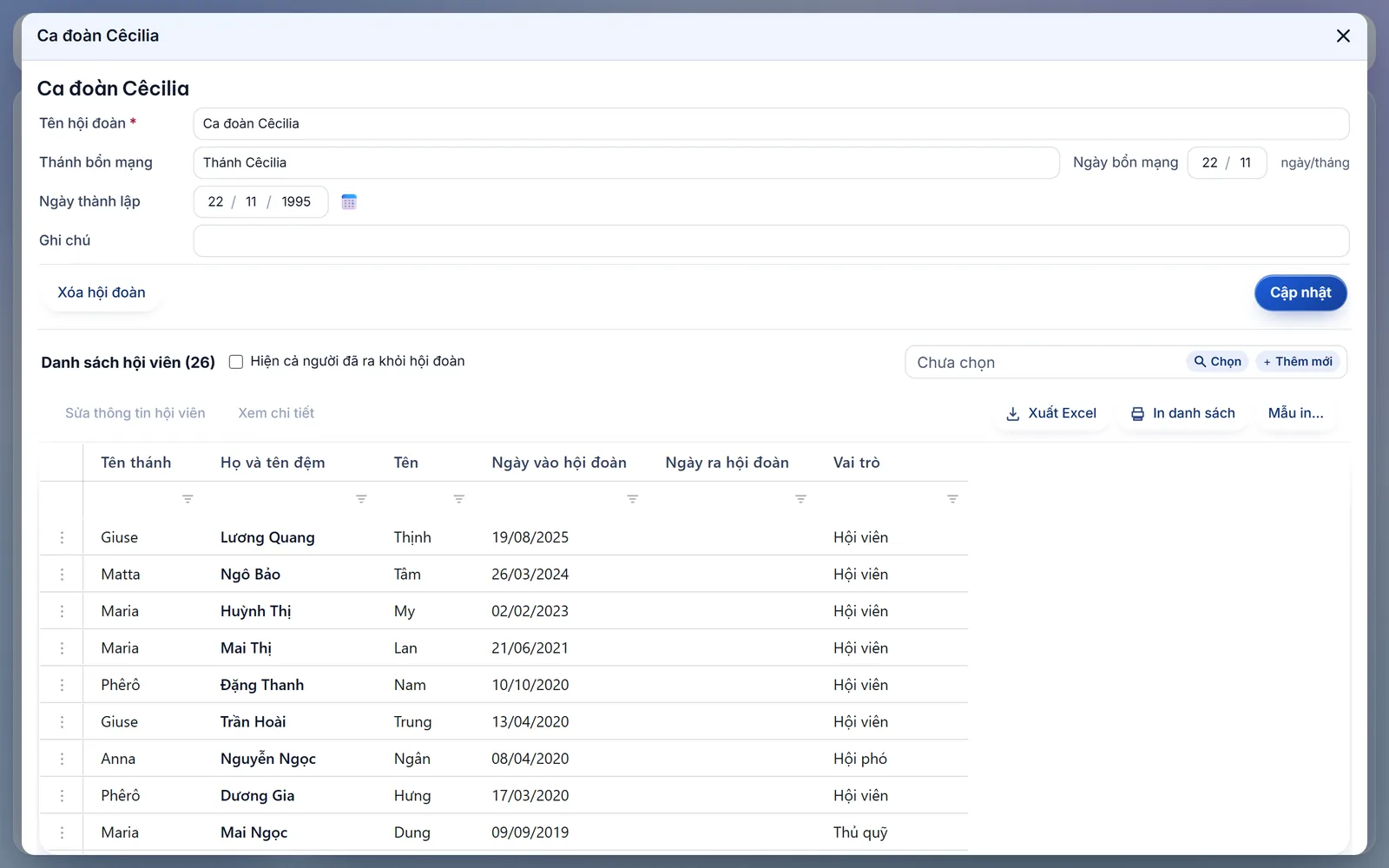The image size is (1389, 868).
Task: Open row menu for Mai Ngọc Dung
Action: [62, 832]
